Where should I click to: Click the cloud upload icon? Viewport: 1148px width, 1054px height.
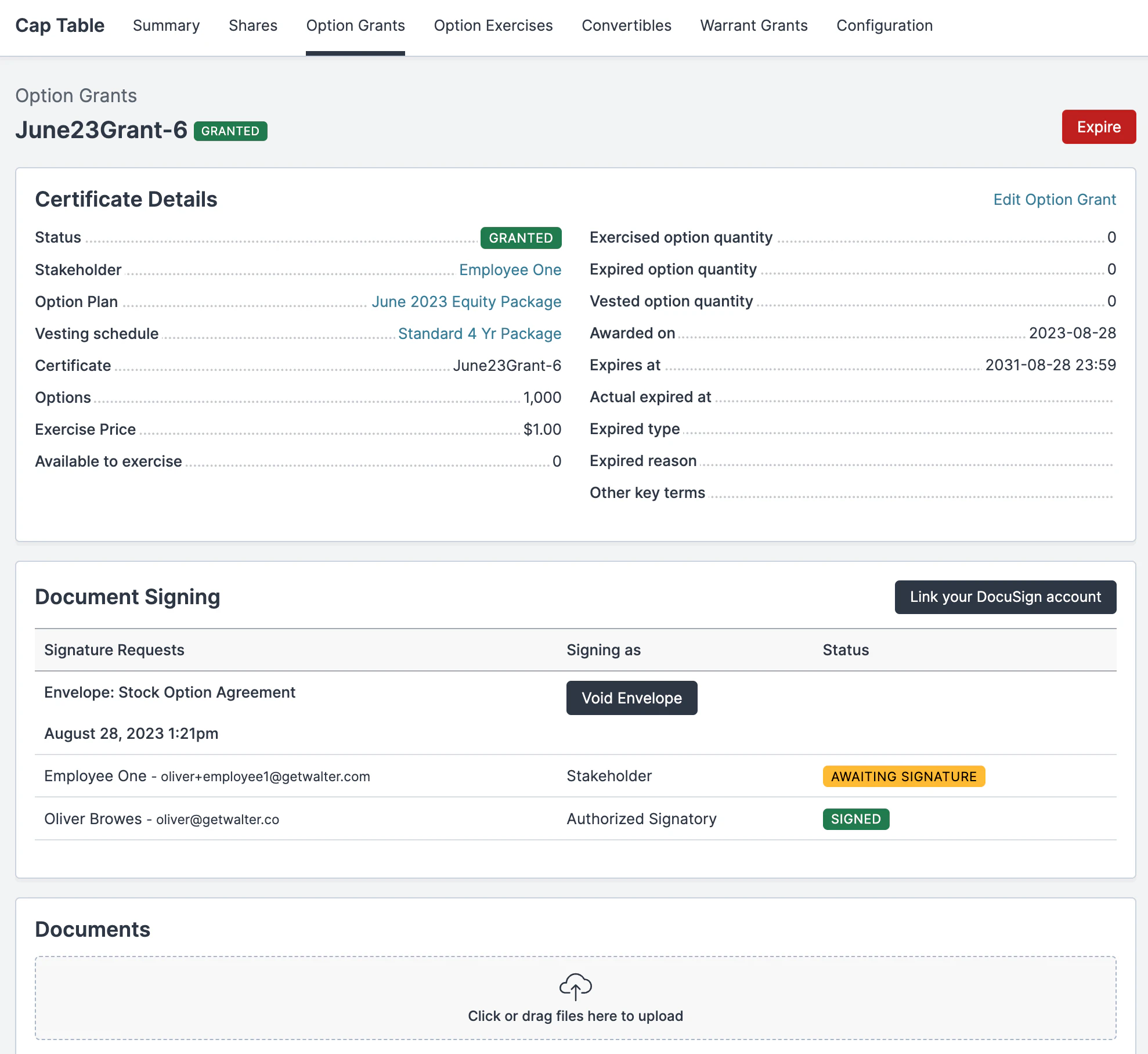pyautogui.click(x=575, y=986)
